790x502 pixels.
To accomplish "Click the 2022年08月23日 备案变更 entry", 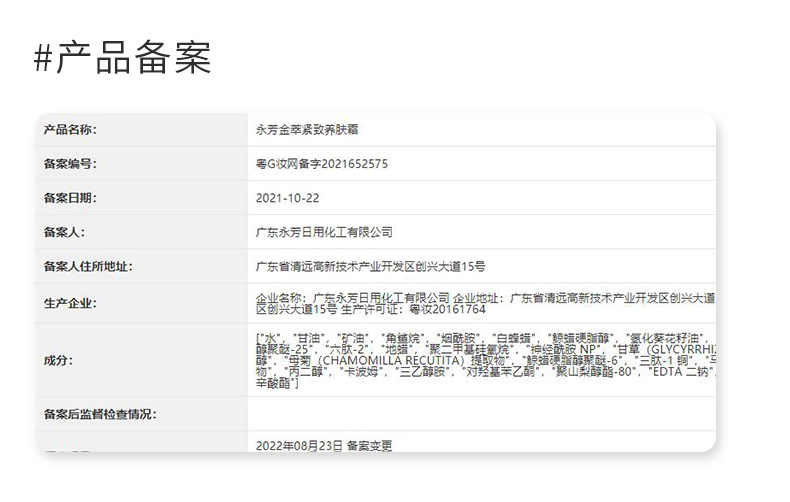I will point(324,446).
